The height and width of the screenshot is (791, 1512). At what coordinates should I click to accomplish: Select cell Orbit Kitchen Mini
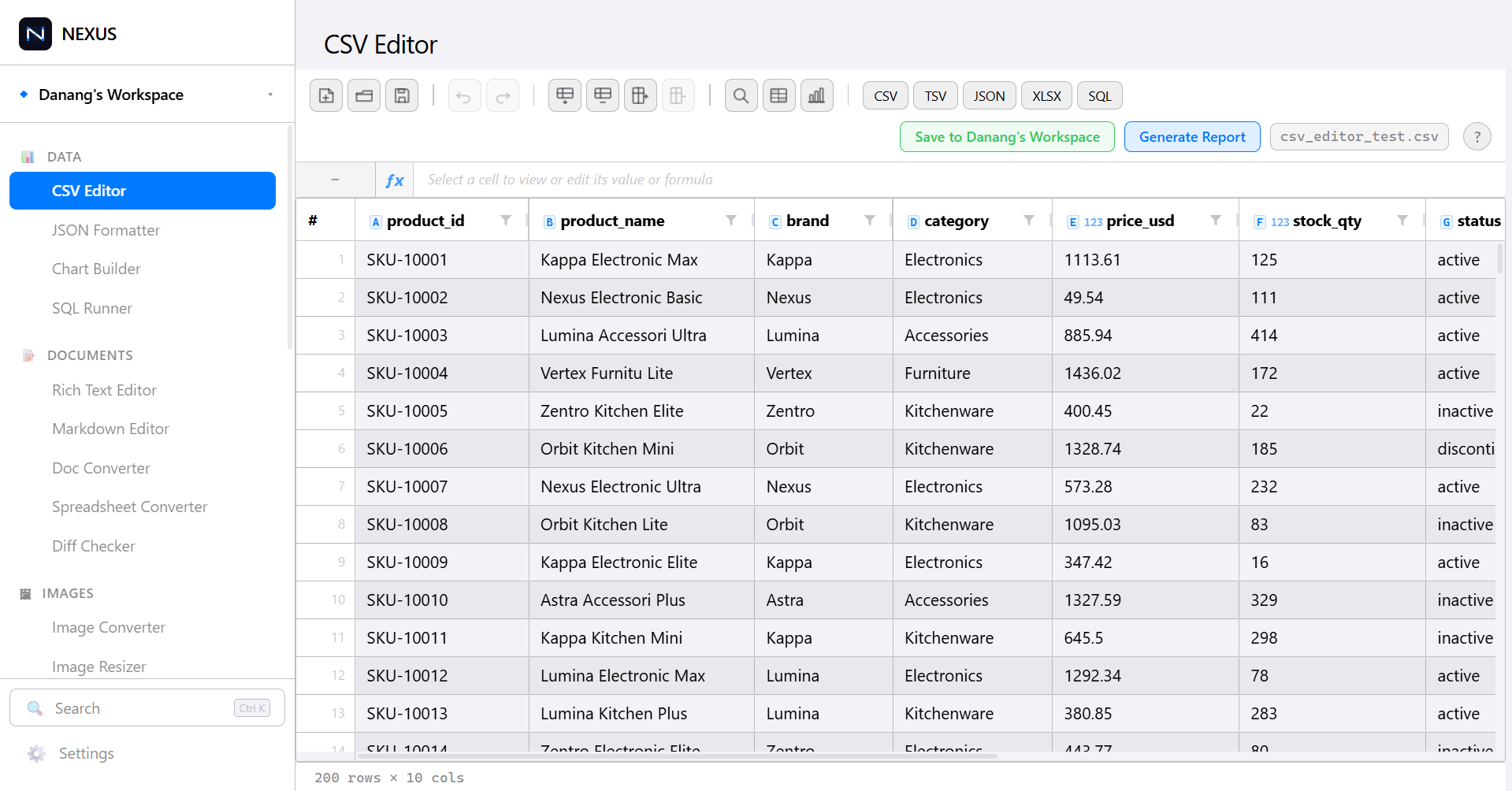coord(641,448)
